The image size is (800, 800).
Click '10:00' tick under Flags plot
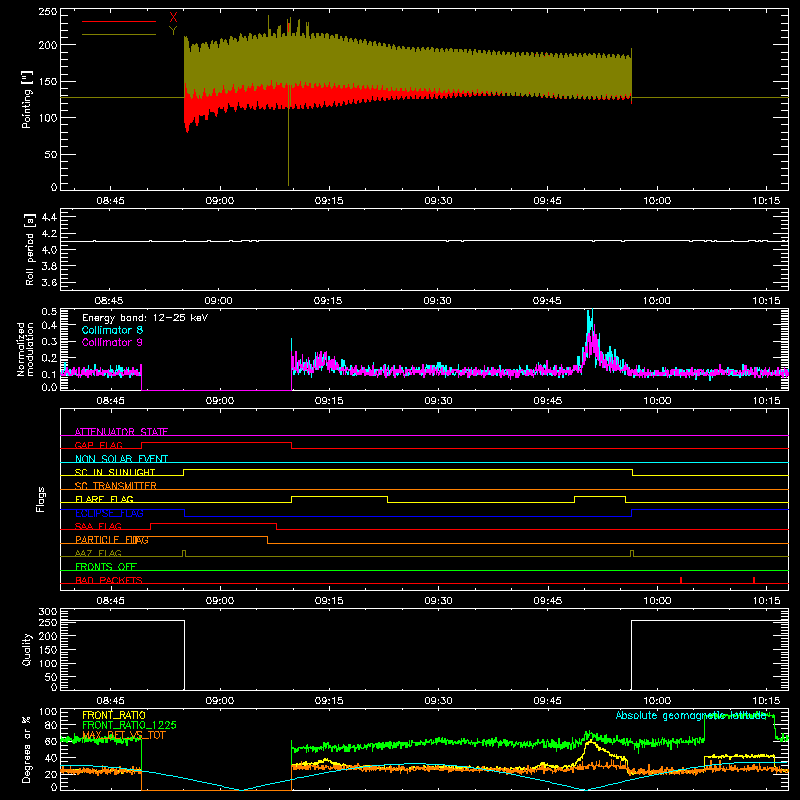[657, 601]
